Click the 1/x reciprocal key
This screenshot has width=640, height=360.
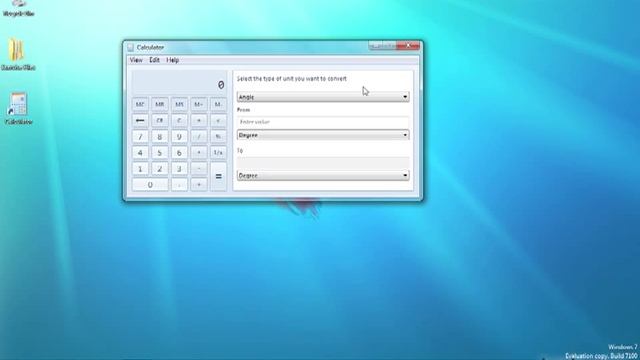[218, 153]
